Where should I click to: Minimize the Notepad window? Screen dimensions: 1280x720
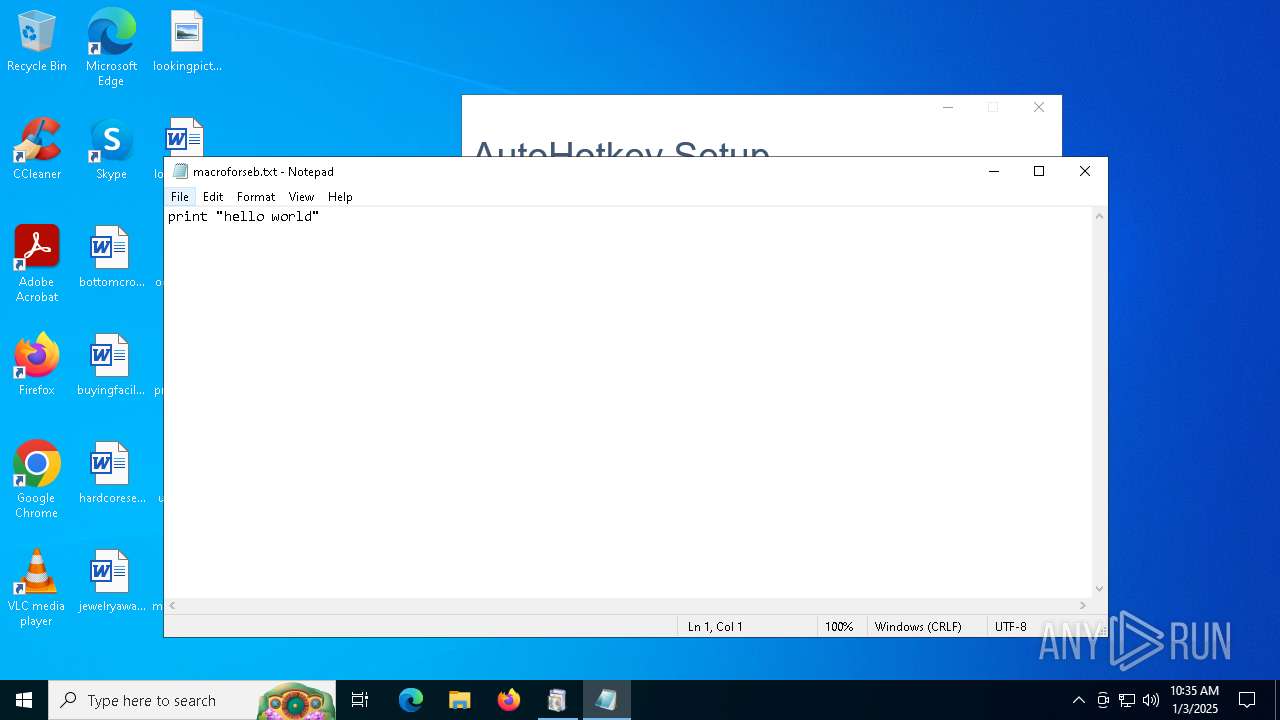[993, 171]
